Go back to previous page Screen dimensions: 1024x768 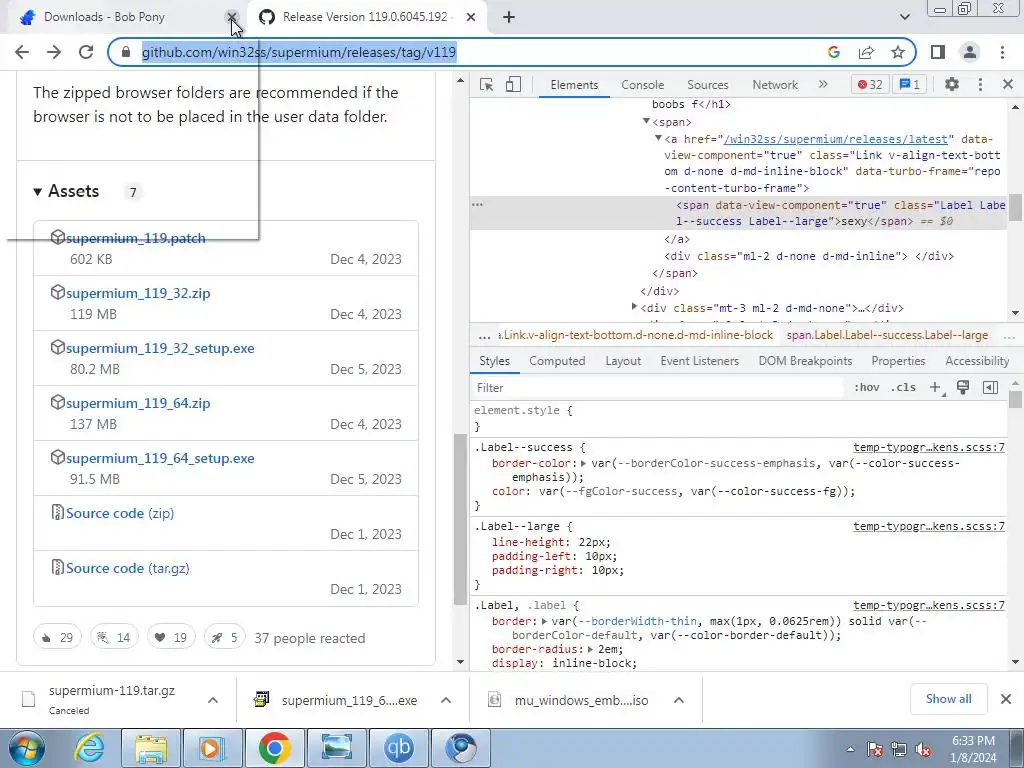pyautogui.click(x=22, y=52)
